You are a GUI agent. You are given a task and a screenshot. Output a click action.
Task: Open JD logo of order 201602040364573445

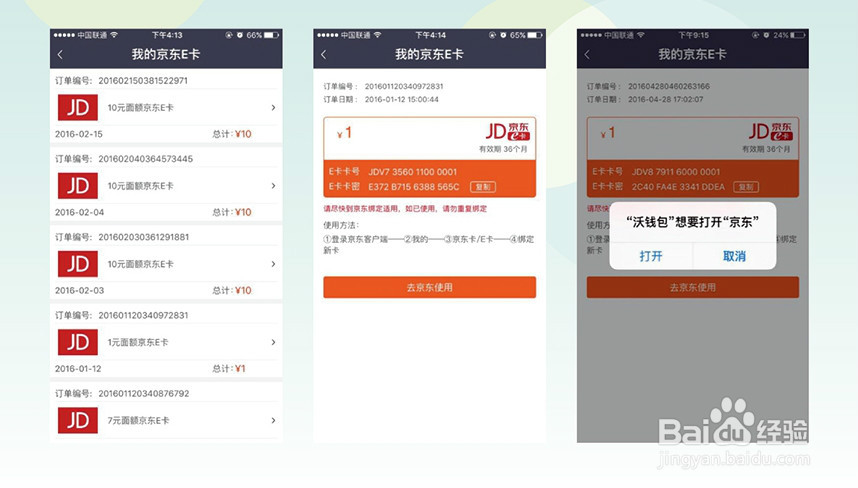78,185
